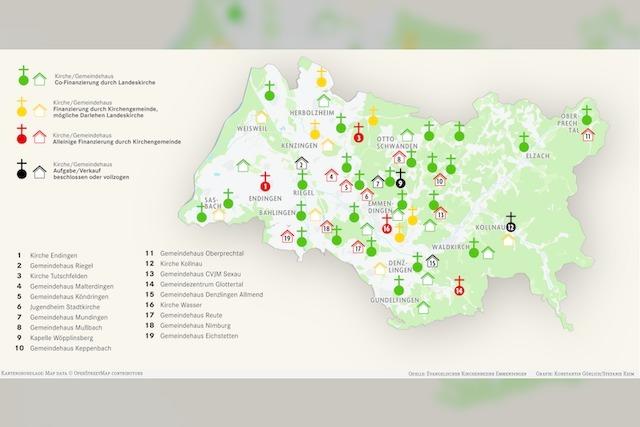
Task: Click black house marker 2 near Kenzingen
Action: (x=301, y=163)
